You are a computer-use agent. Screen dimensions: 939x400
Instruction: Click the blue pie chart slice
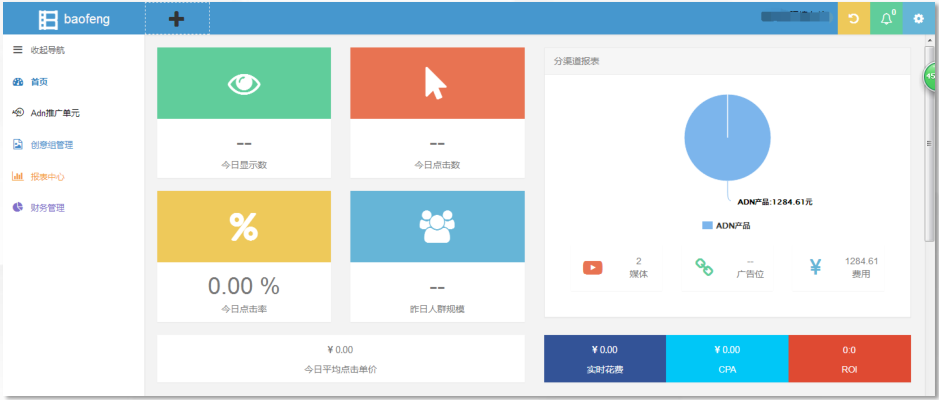(x=727, y=137)
